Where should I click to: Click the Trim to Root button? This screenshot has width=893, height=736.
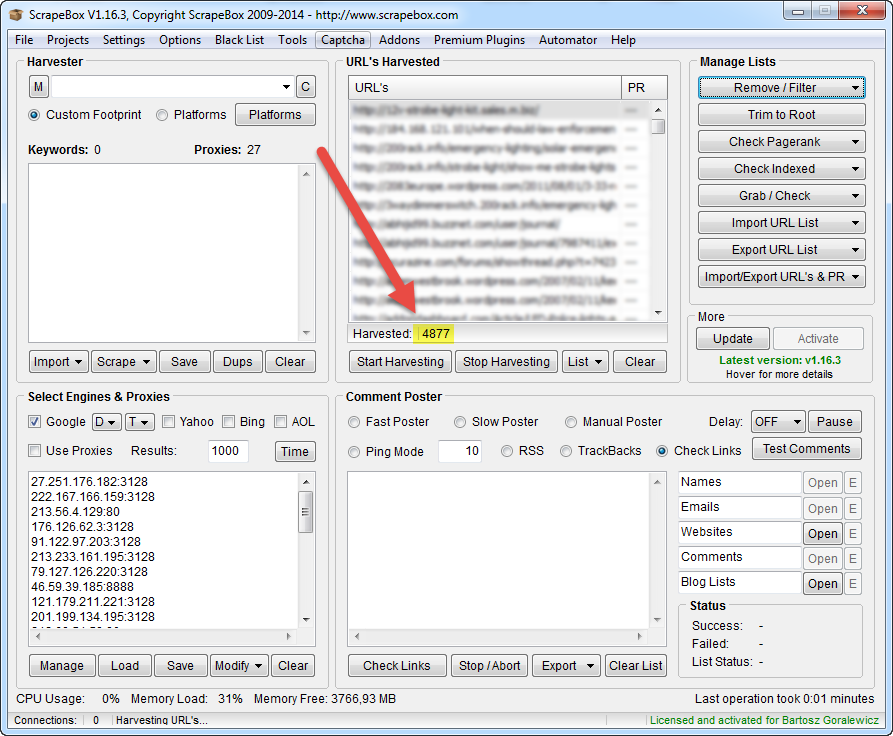click(x=781, y=115)
